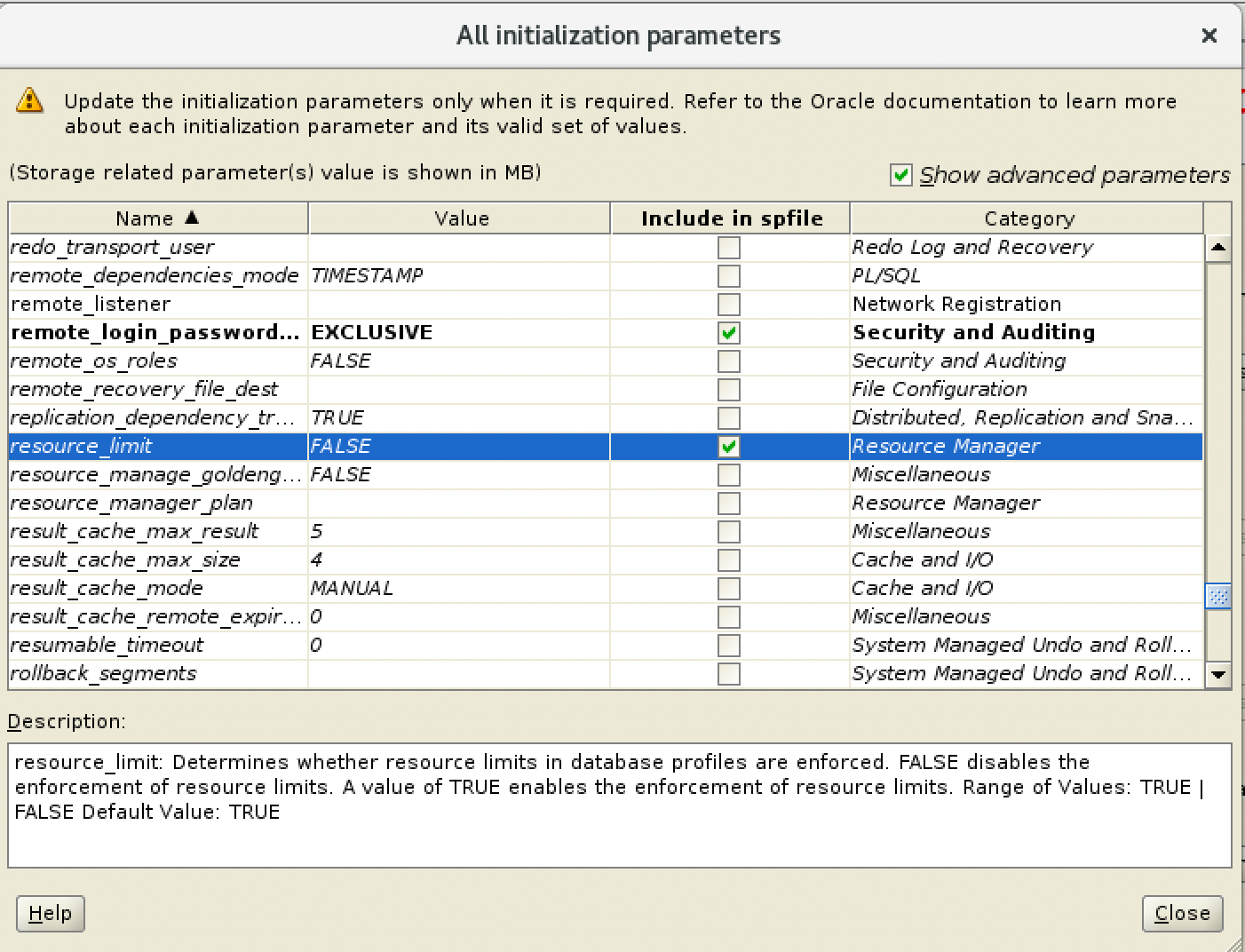Click the warning triangle icon
The width and height of the screenshot is (1245, 952).
[29, 99]
